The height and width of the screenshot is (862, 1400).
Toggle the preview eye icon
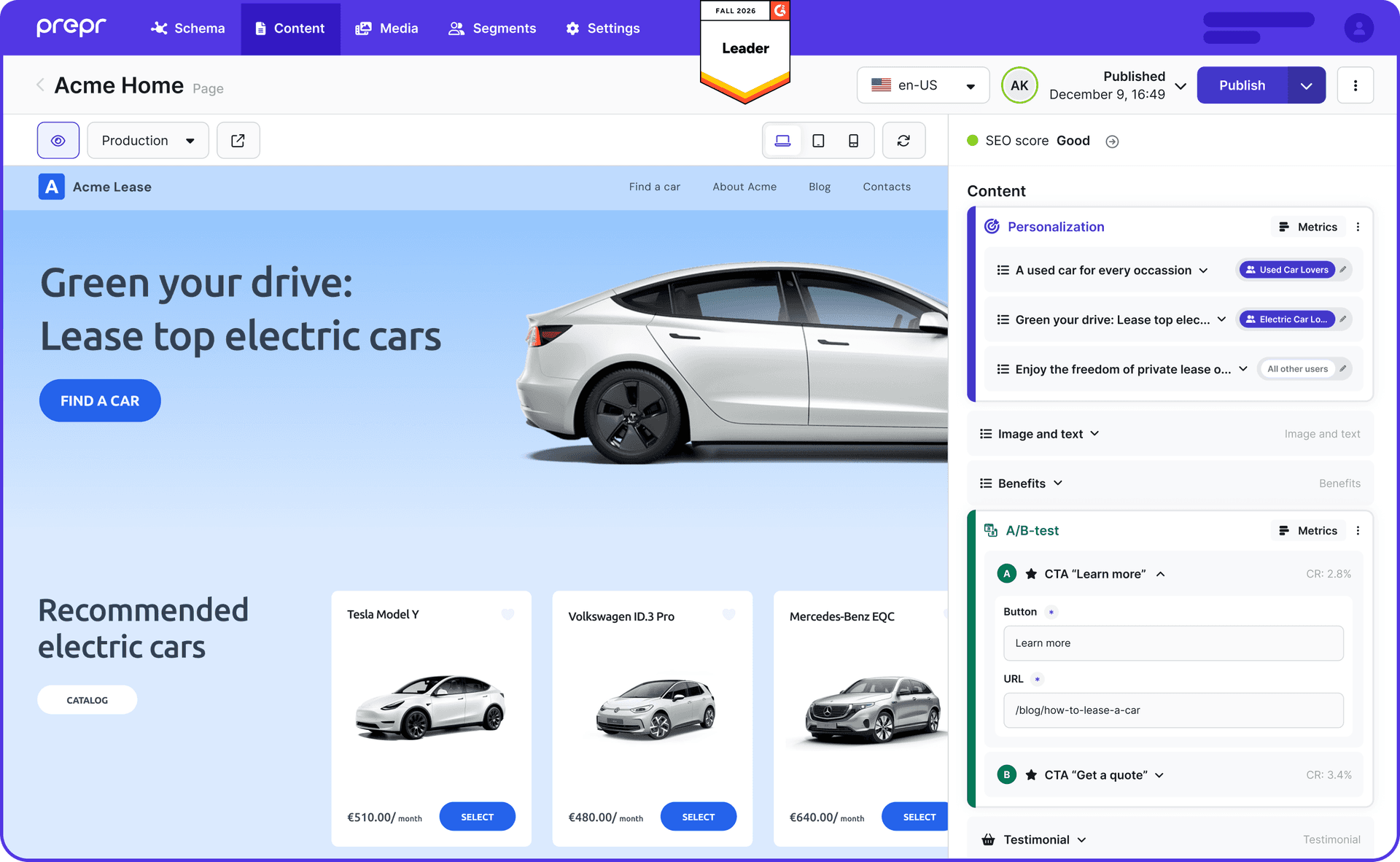[58, 140]
